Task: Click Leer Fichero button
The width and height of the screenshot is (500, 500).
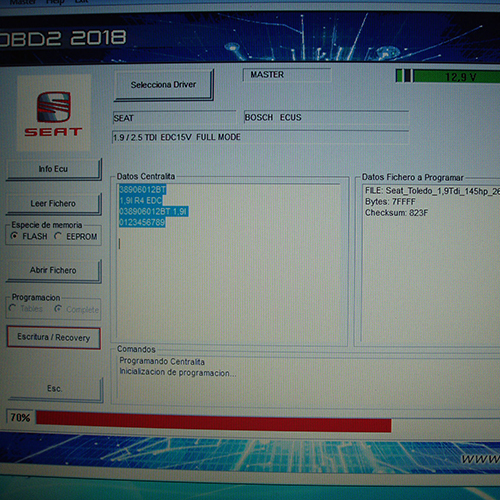Action: click(x=54, y=204)
